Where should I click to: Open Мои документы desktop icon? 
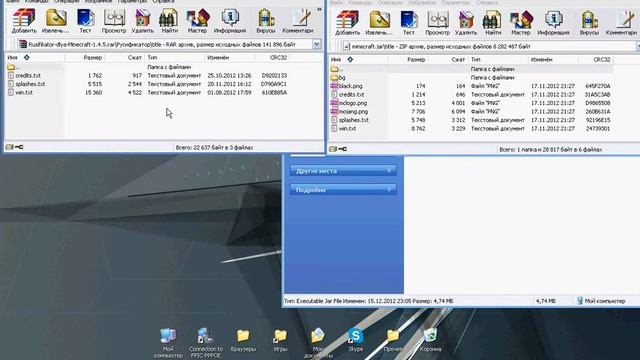(318, 343)
